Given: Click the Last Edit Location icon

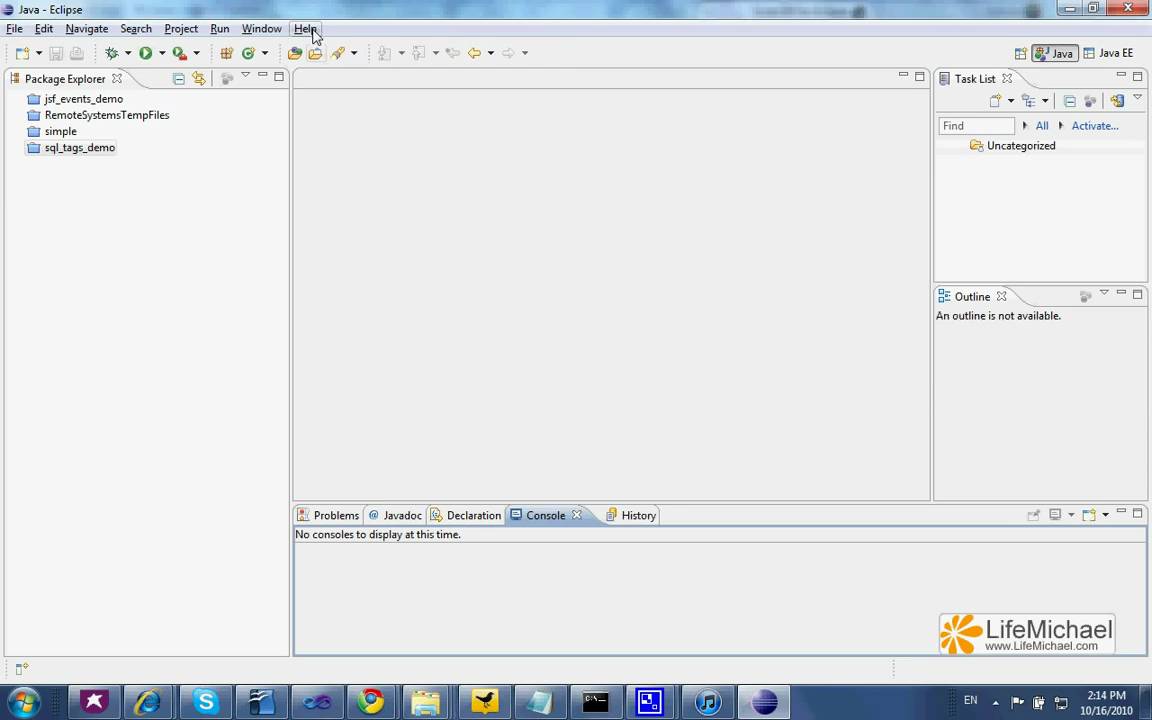Looking at the screenshot, I should click(x=453, y=53).
